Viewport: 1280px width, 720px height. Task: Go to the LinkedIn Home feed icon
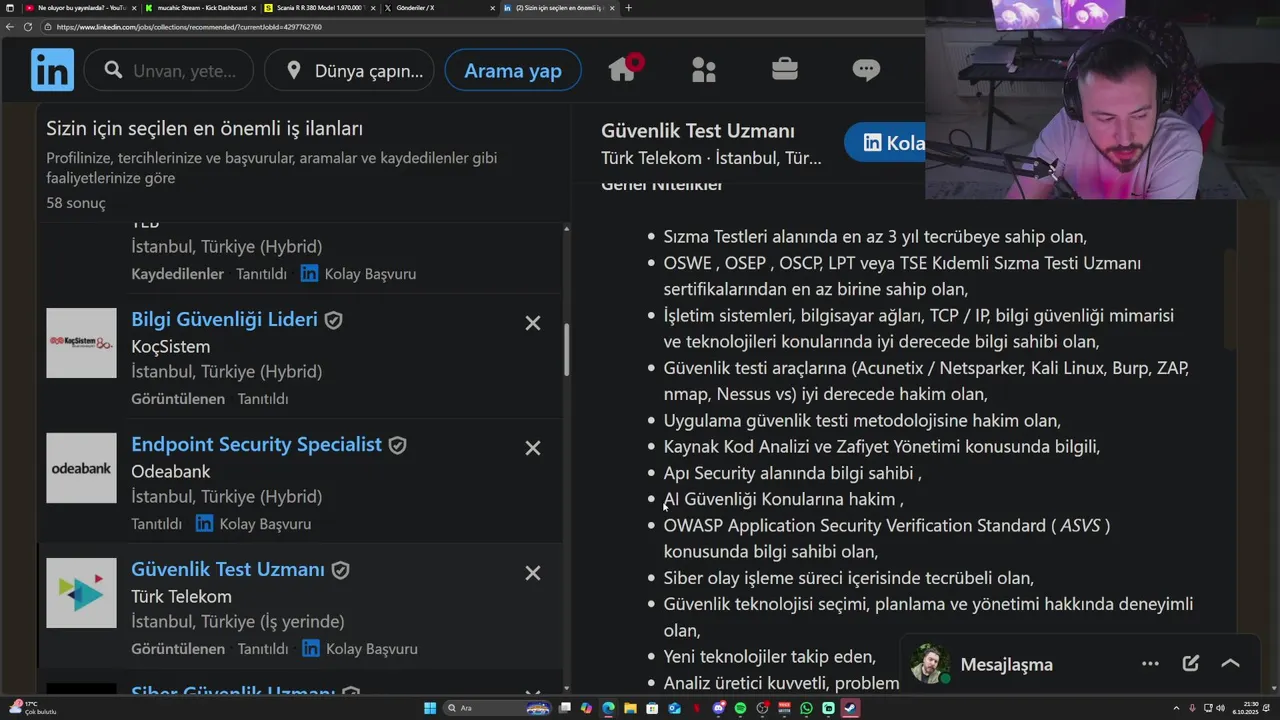(623, 69)
